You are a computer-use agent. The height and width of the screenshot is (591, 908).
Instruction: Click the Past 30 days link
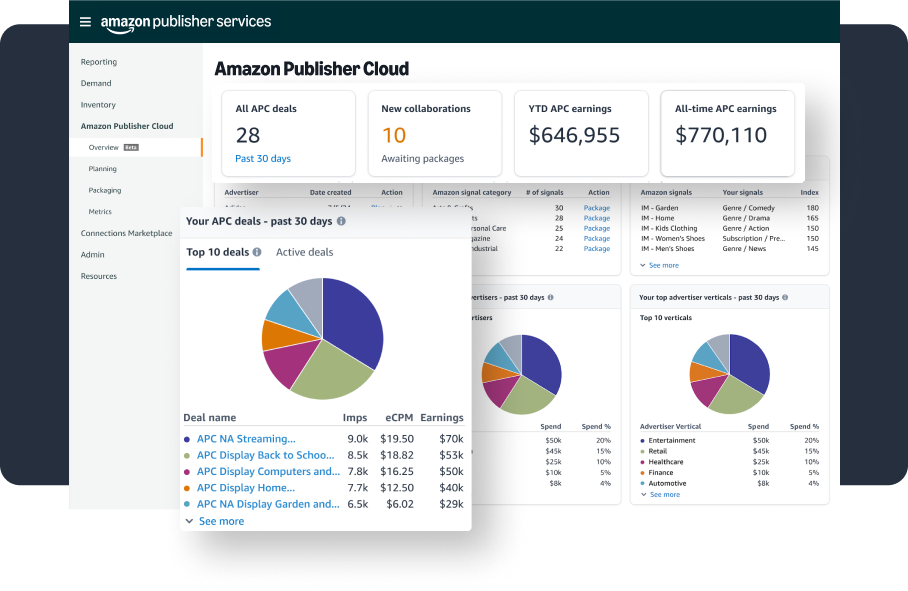(x=263, y=159)
